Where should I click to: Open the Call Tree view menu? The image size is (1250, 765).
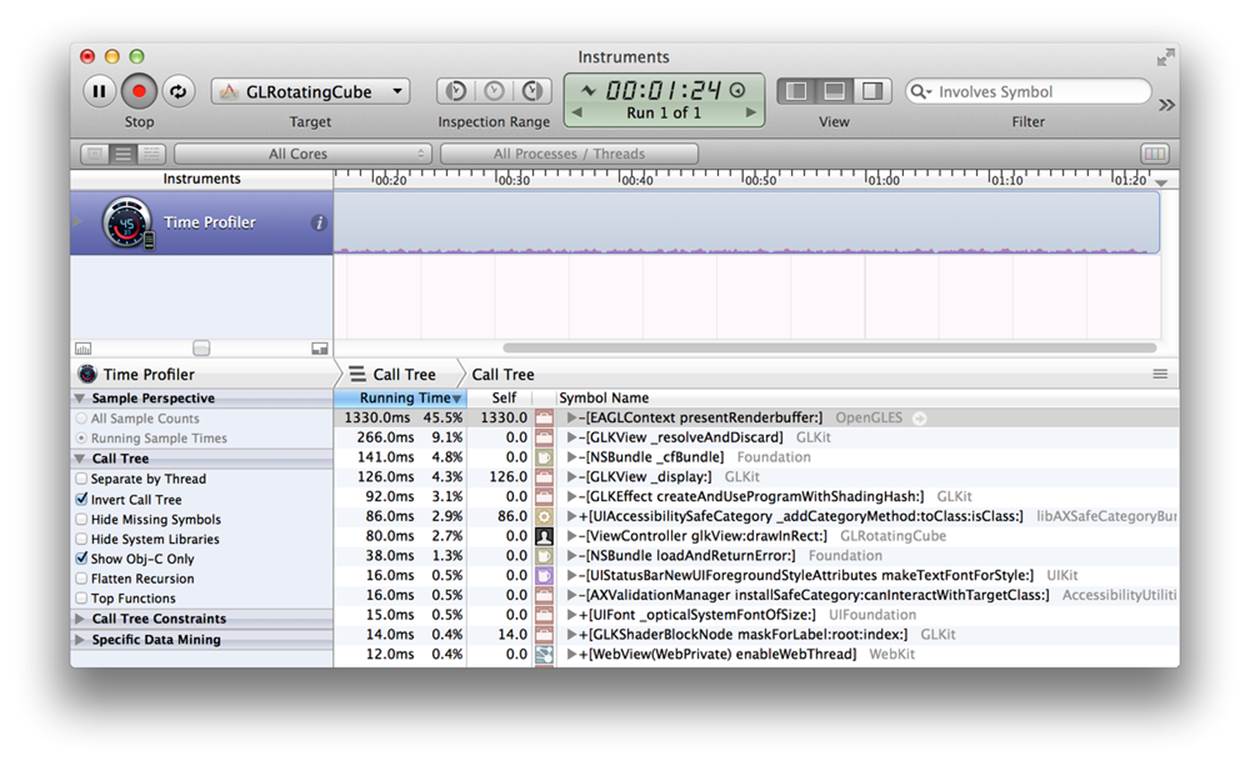point(393,374)
